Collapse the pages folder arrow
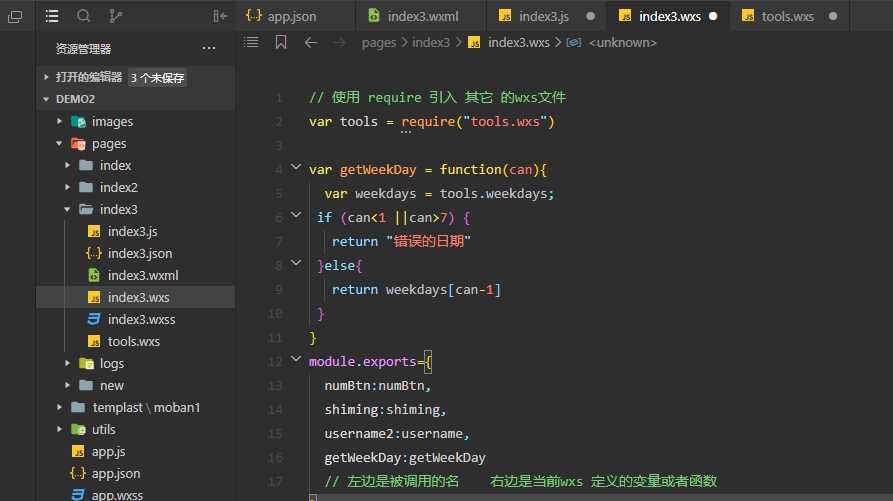 [59, 143]
